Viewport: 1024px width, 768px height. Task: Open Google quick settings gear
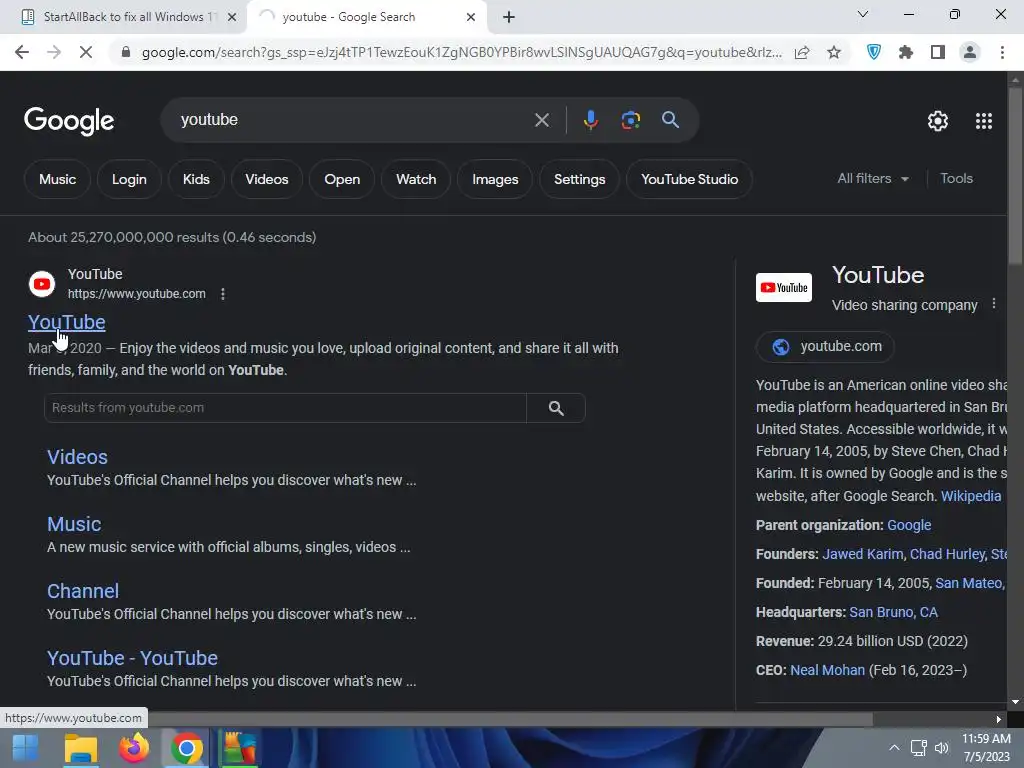(938, 121)
